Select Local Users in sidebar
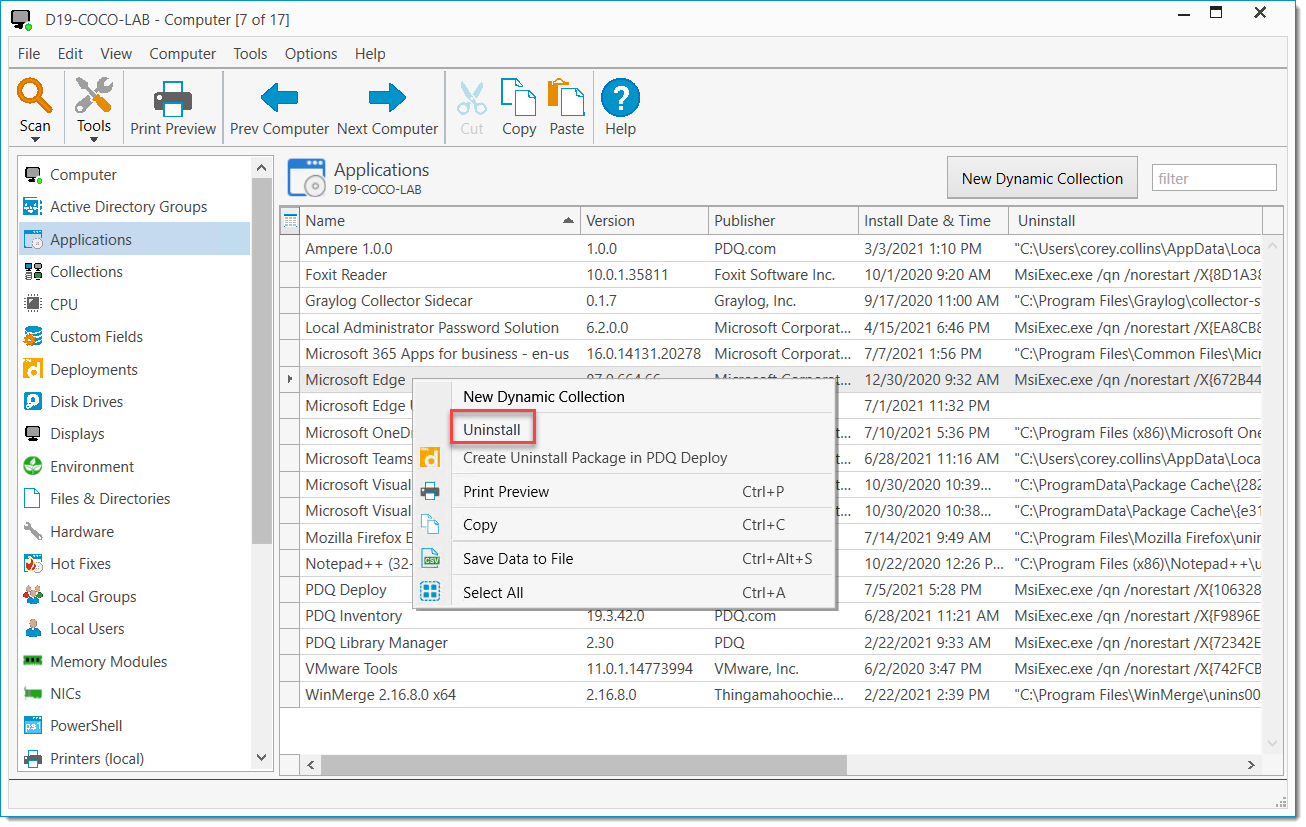The image size is (1306, 827). [x=87, y=629]
